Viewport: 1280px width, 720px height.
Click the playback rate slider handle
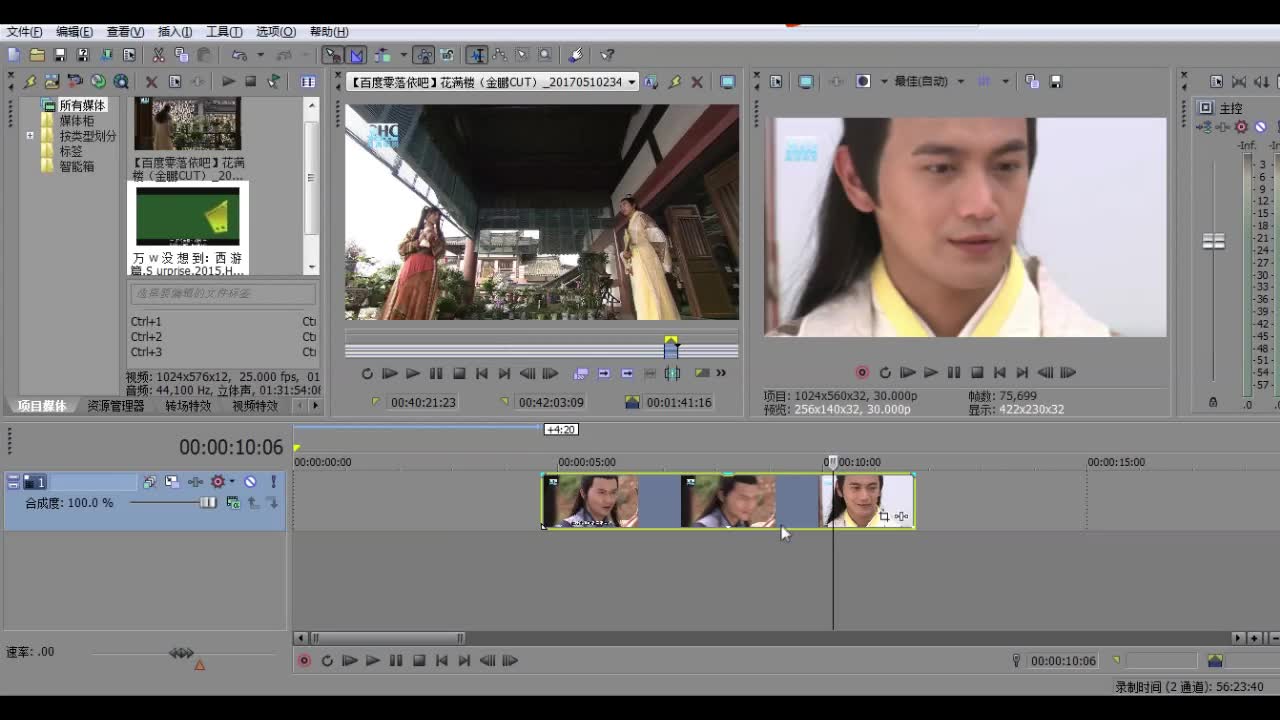point(181,653)
